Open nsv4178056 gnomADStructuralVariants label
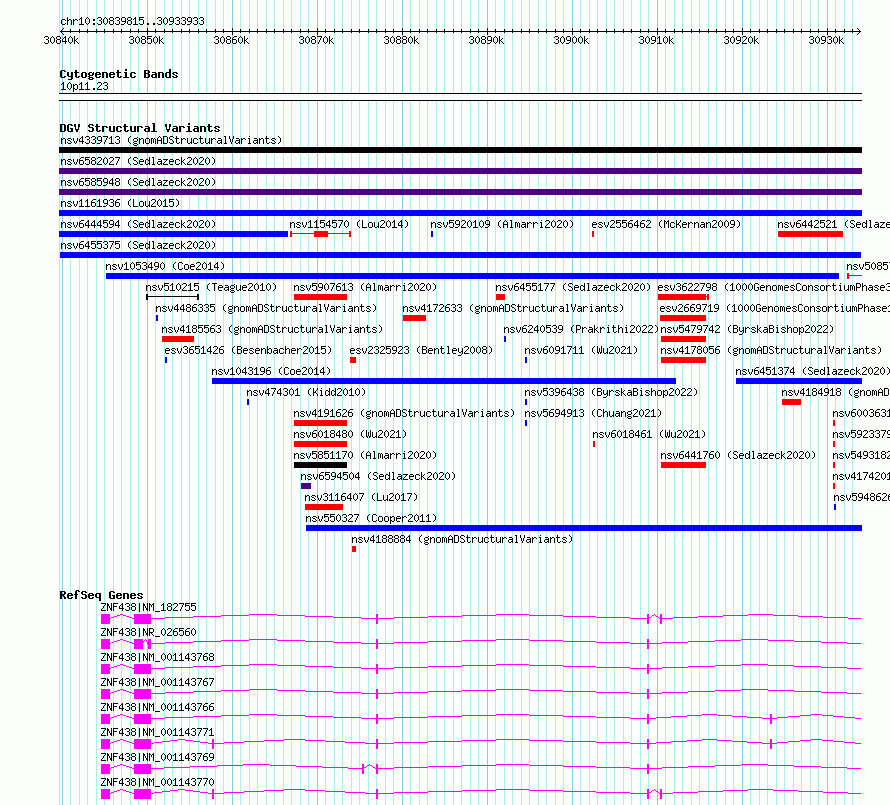 771,350
